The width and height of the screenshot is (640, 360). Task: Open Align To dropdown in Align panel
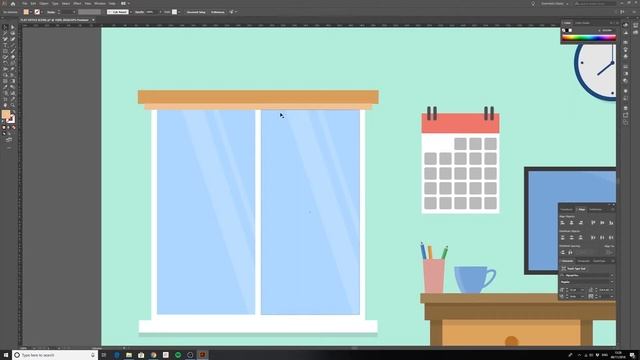(x=609, y=252)
